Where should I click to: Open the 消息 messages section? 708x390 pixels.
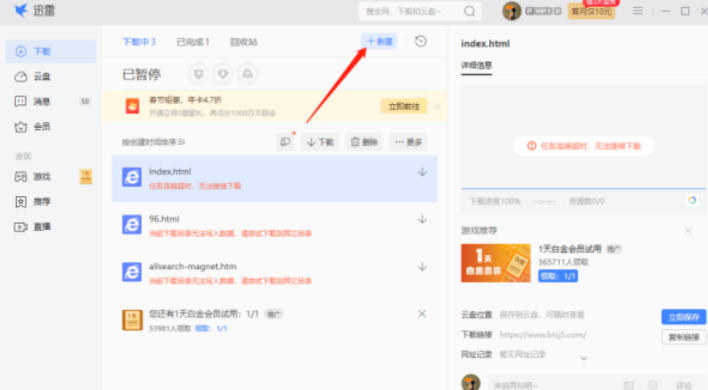click(x=33, y=102)
